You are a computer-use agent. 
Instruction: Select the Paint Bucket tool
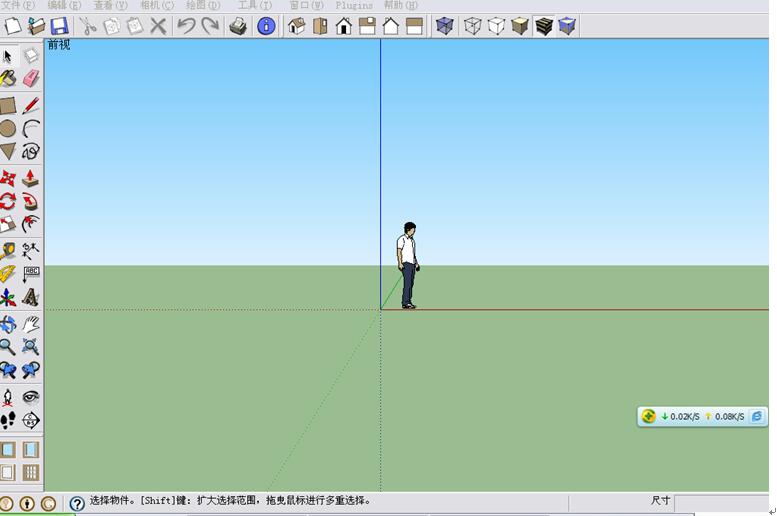[8, 79]
